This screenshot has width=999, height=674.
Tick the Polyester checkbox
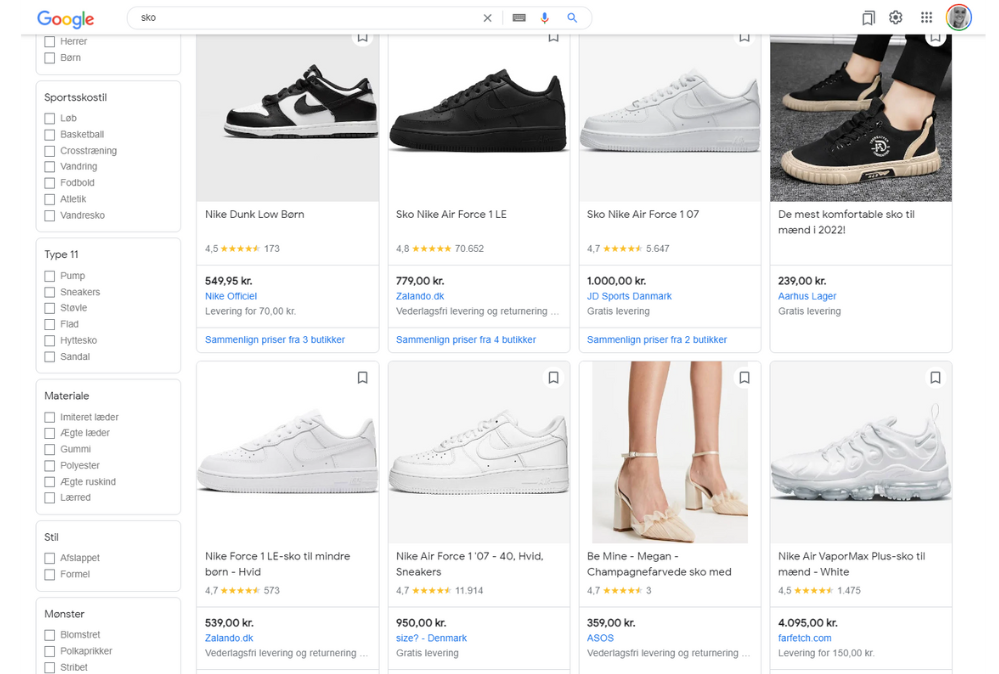point(50,466)
